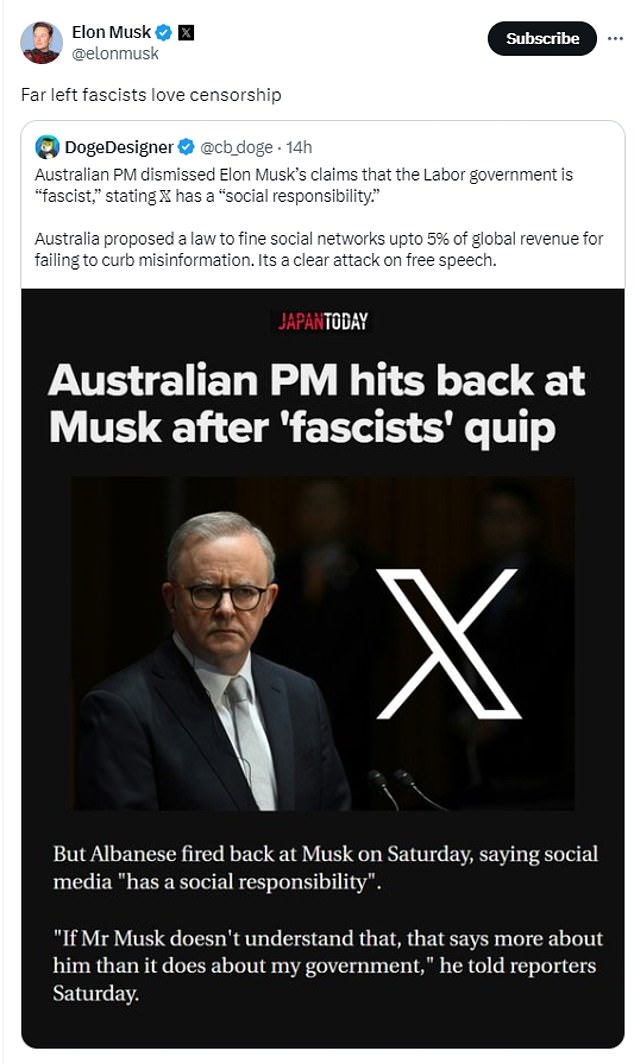
Task: Open the @cb_doge handle link
Action: pos(236,147)
